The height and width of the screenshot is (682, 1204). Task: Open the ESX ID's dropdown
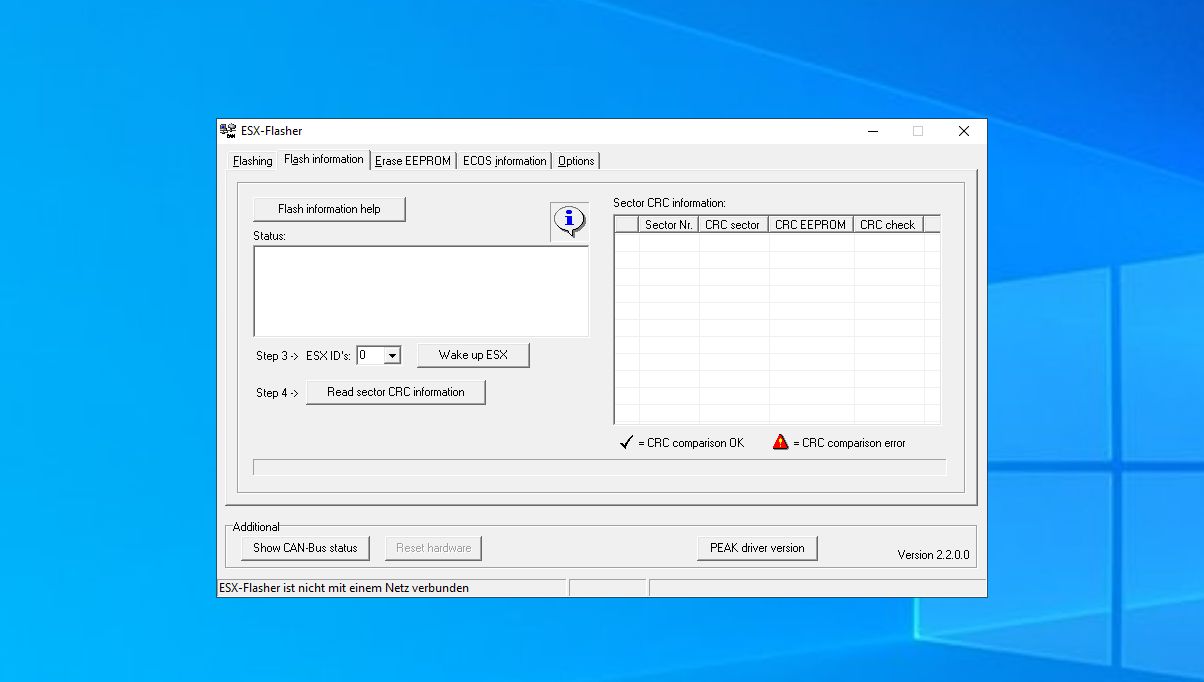click(394, 354)
